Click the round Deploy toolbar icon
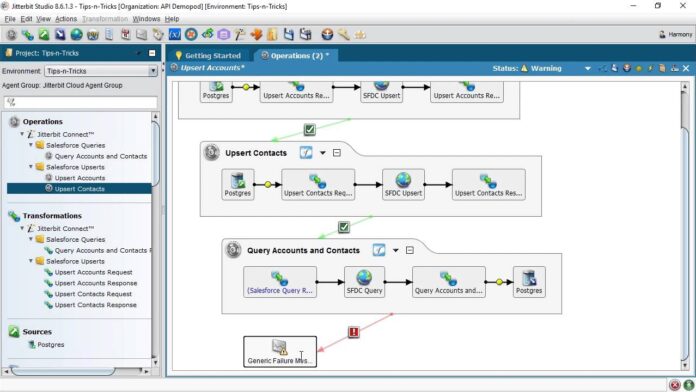696x392 pixels. point(327,34)
